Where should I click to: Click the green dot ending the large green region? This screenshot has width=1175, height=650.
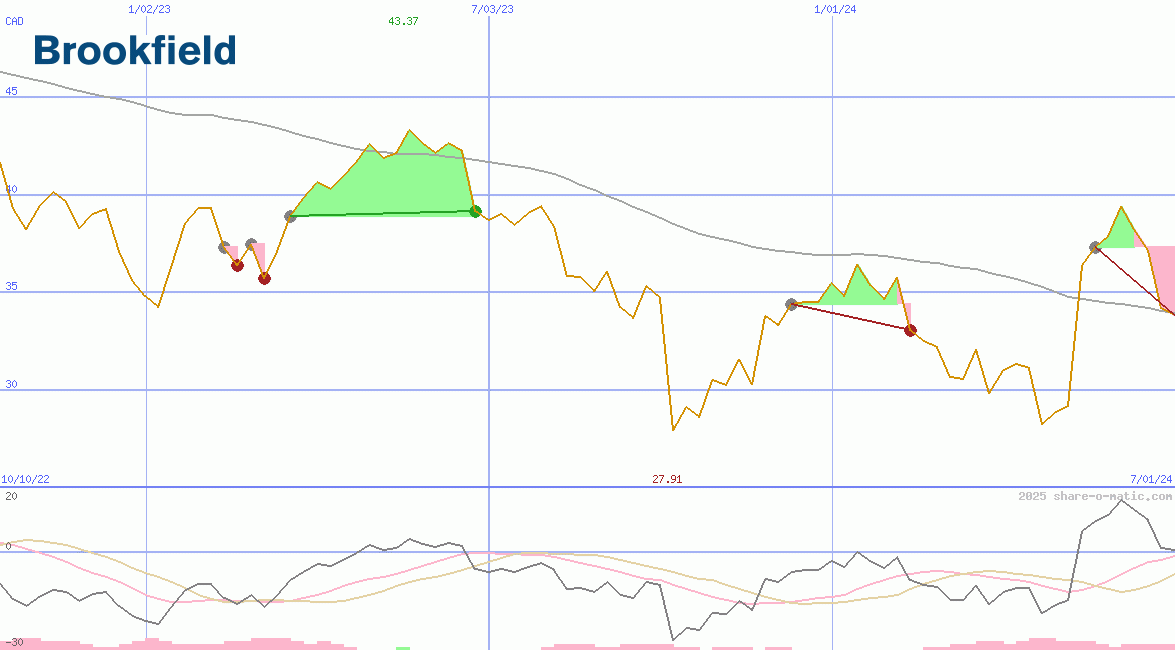coord(476,211)
